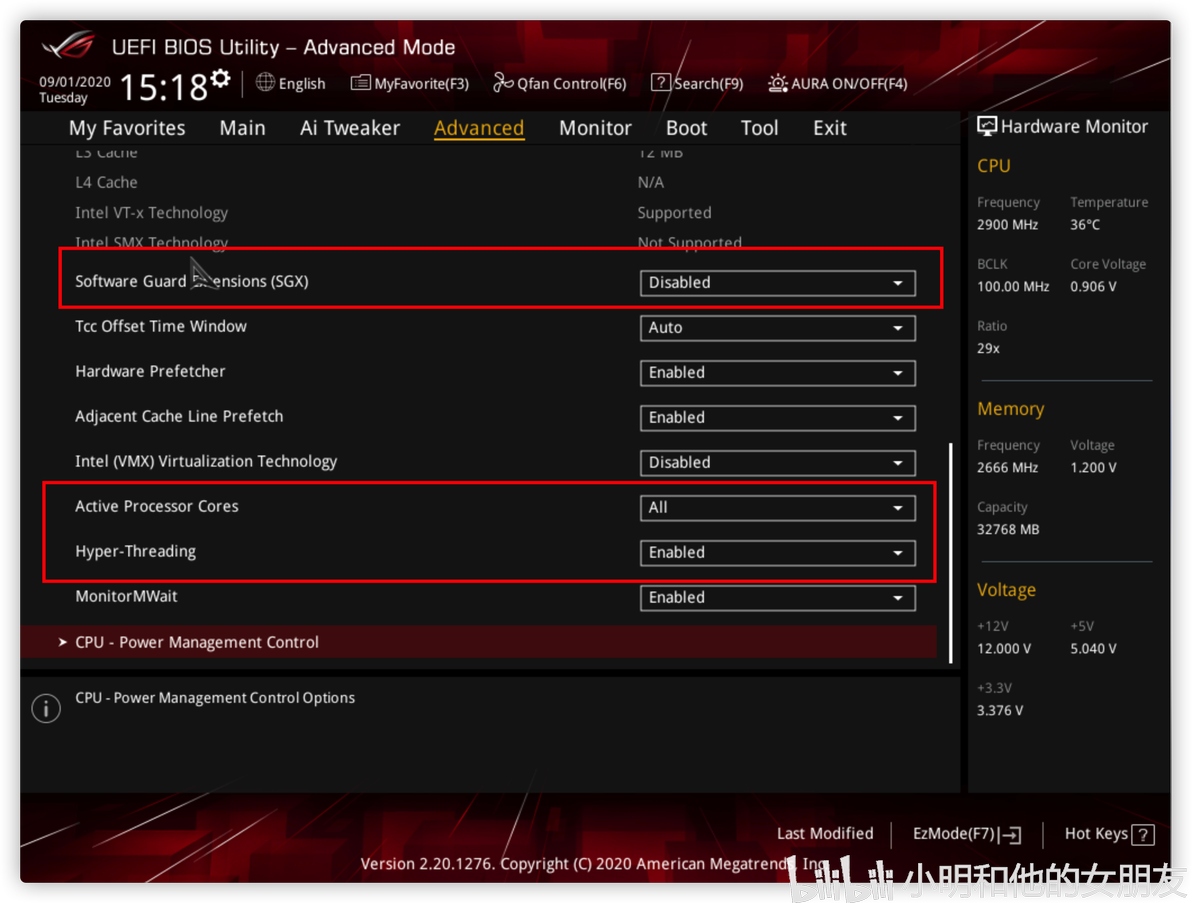The image size is (1192, 903).
Task: Click the info icon in help area
Action: (46, 708)
